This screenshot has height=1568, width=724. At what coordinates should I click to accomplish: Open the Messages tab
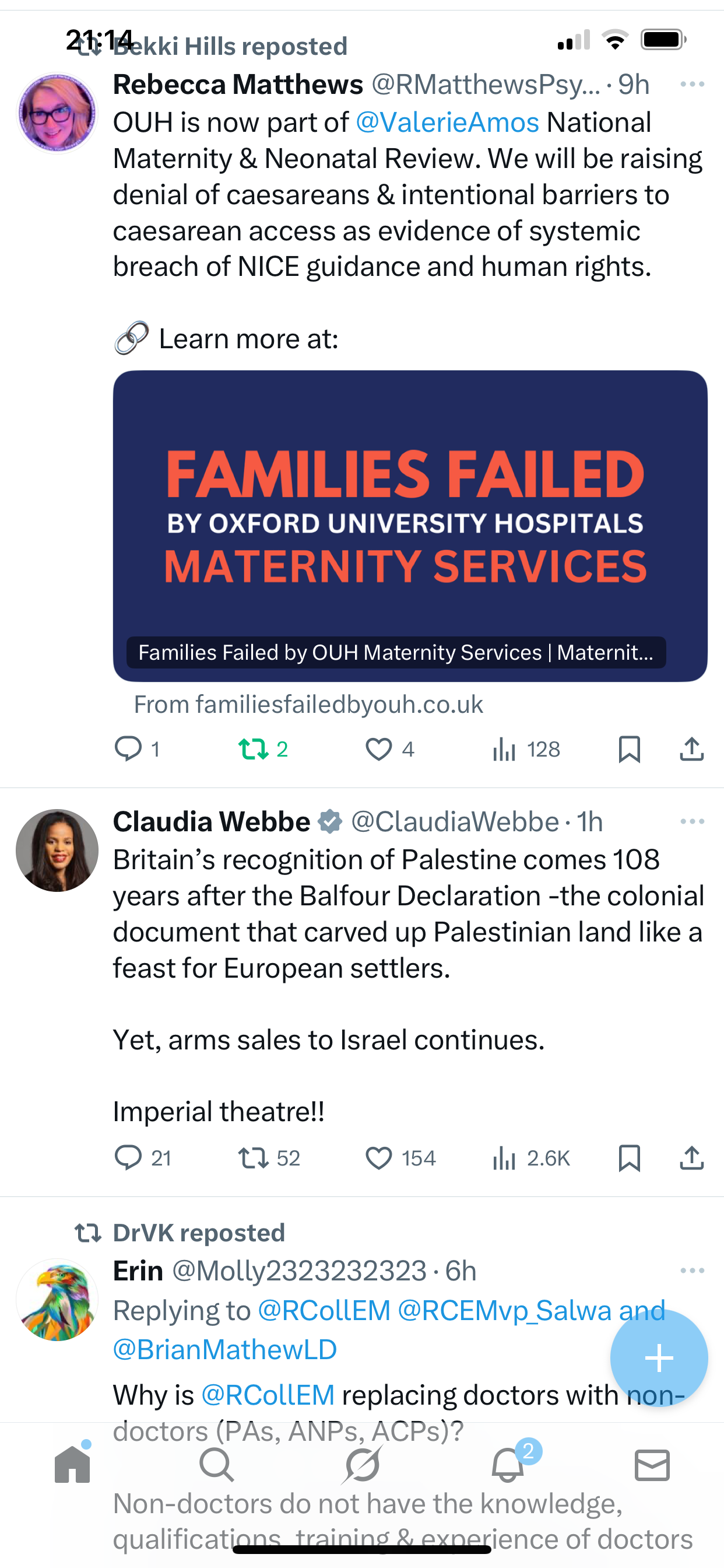tap(652, 1465)
